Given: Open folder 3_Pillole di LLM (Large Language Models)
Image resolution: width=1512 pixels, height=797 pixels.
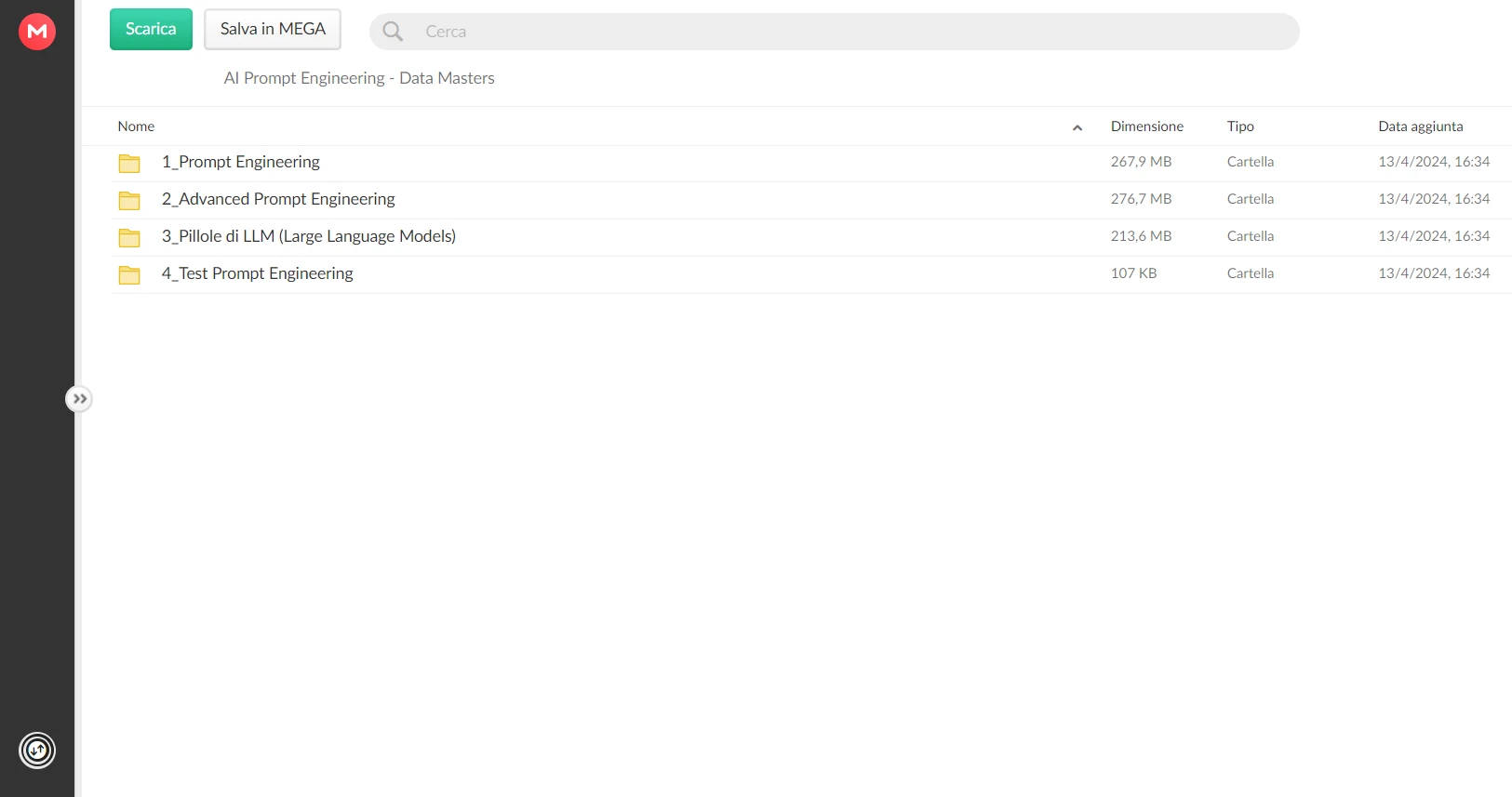Looking at the screenshot, I should click(309, 236).
